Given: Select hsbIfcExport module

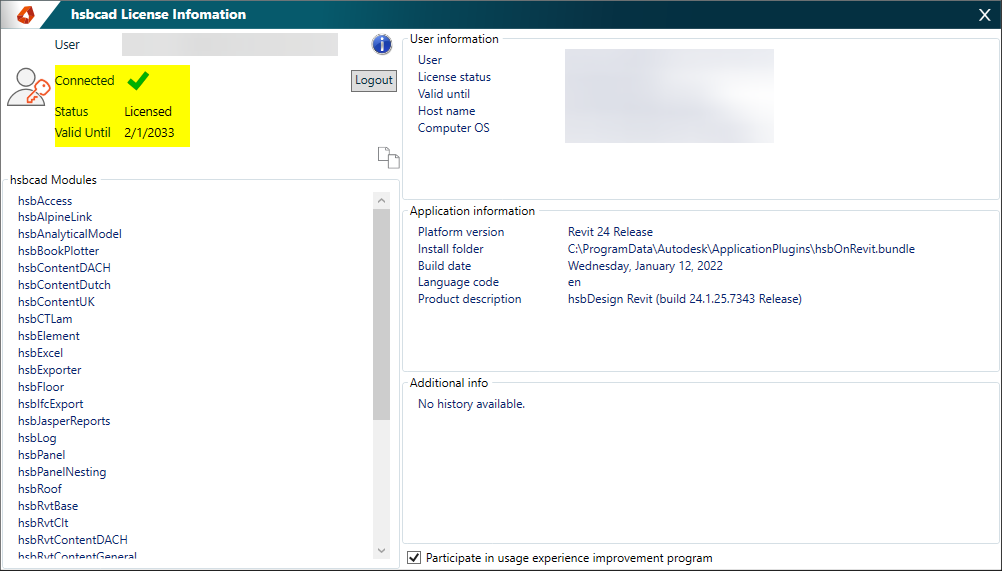Looking at the screenshot, I should [x=50, y=404].
